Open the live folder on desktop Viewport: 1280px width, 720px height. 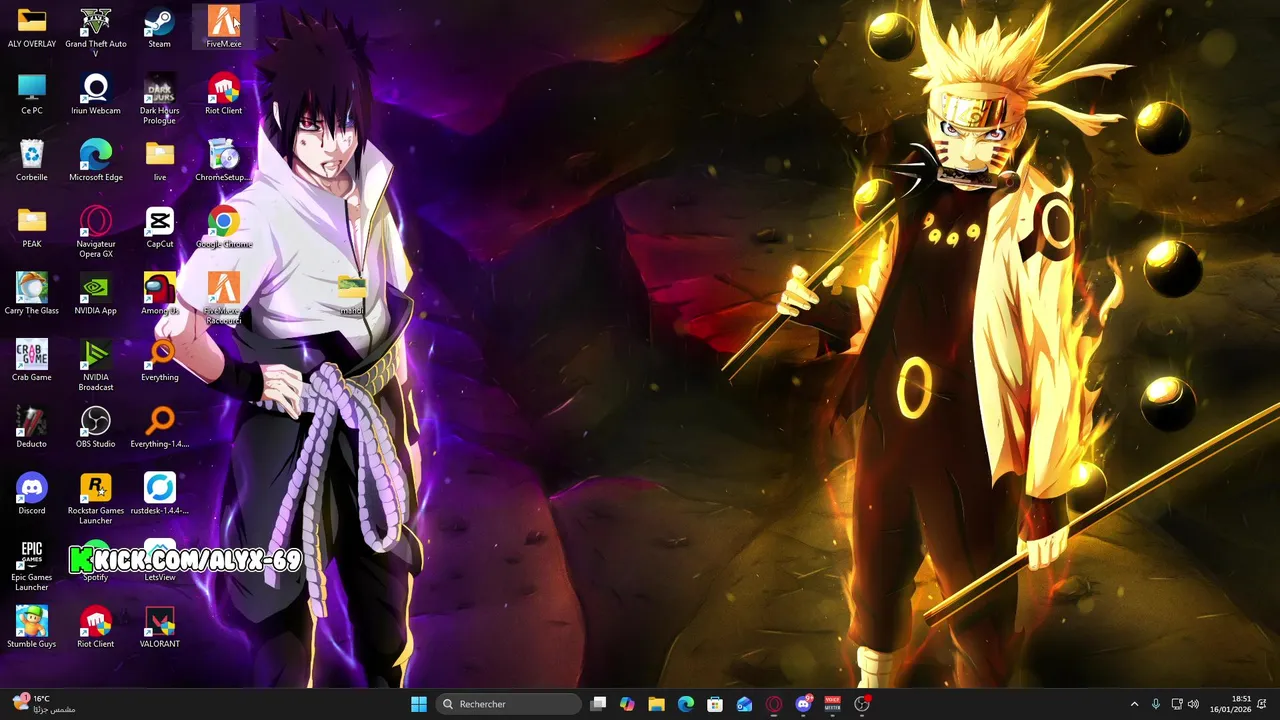pyautogui.click(x=159, y=161)
